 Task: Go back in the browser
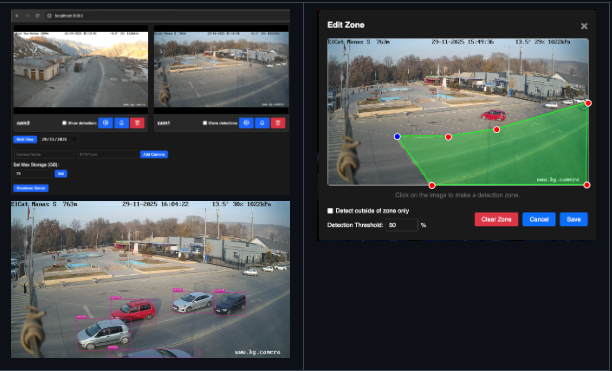17,16
